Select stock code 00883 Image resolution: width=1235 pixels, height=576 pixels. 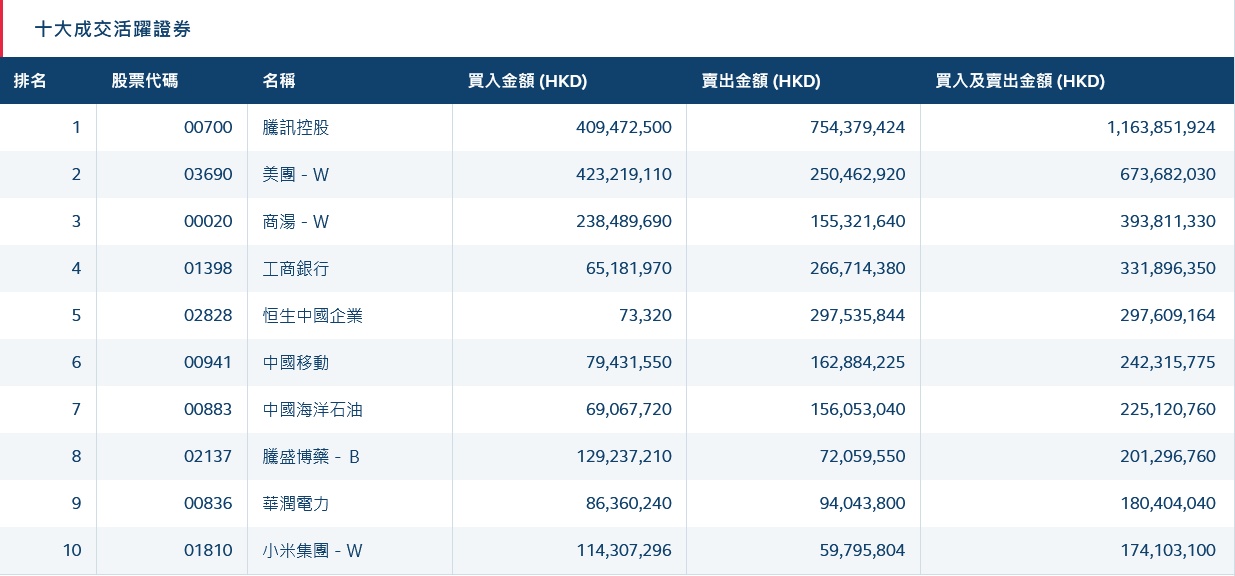208,409
